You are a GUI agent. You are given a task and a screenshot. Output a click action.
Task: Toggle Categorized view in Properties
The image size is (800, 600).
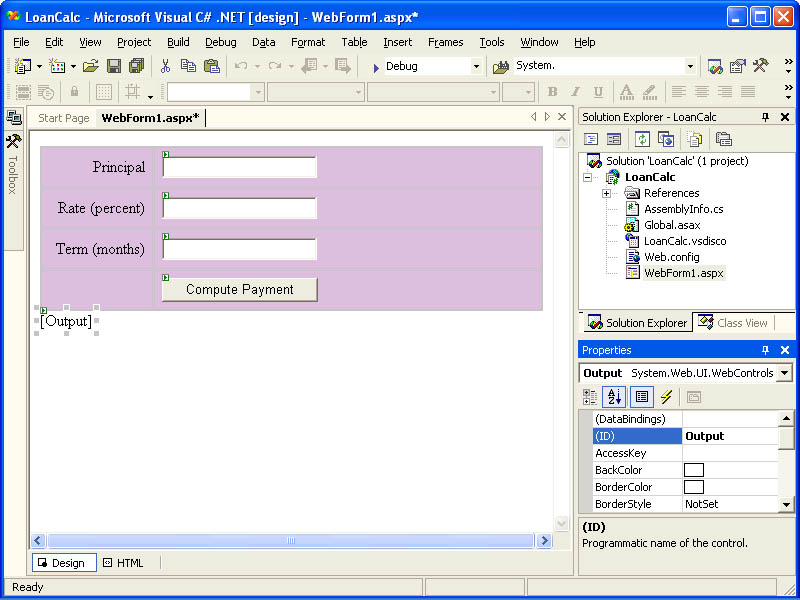pyautogui.click(x=590, y=397)
